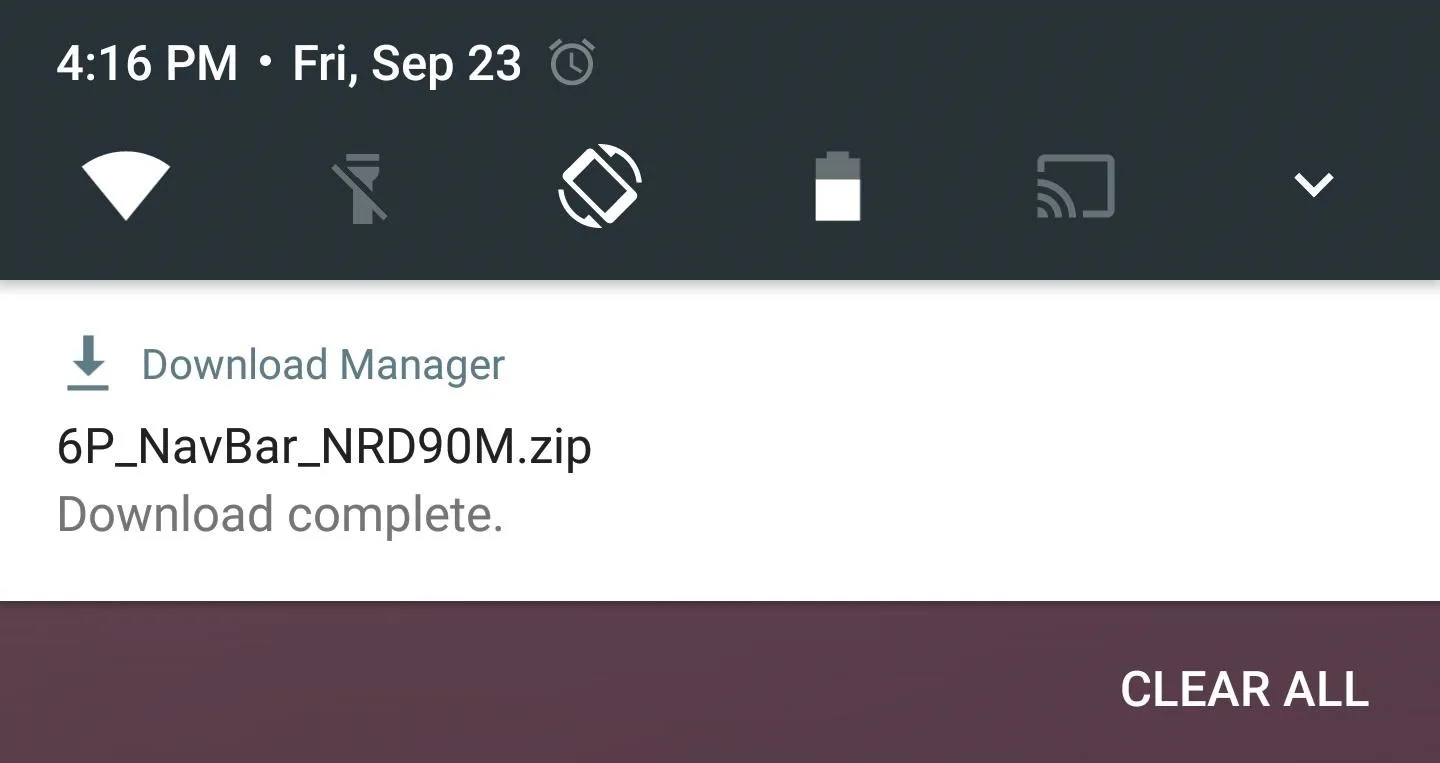Open alarms via the alarm clock icon

click(572, 64)
